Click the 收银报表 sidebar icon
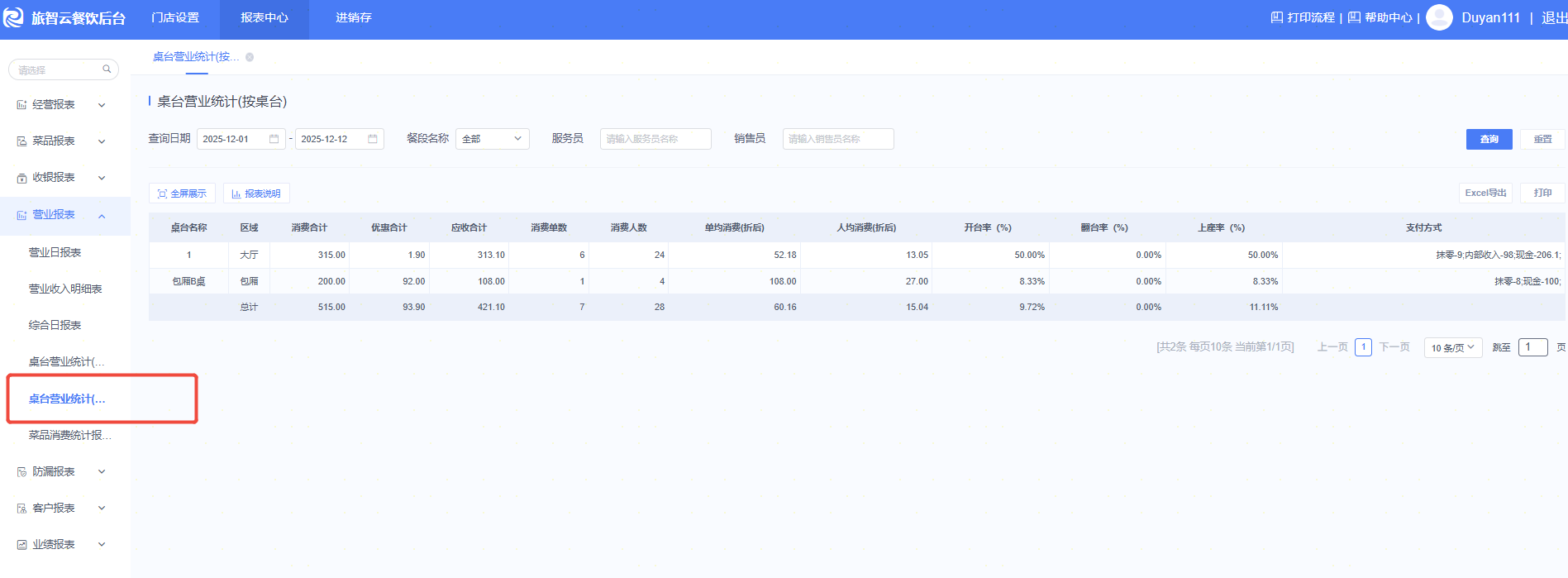 [x=21, y=178]
